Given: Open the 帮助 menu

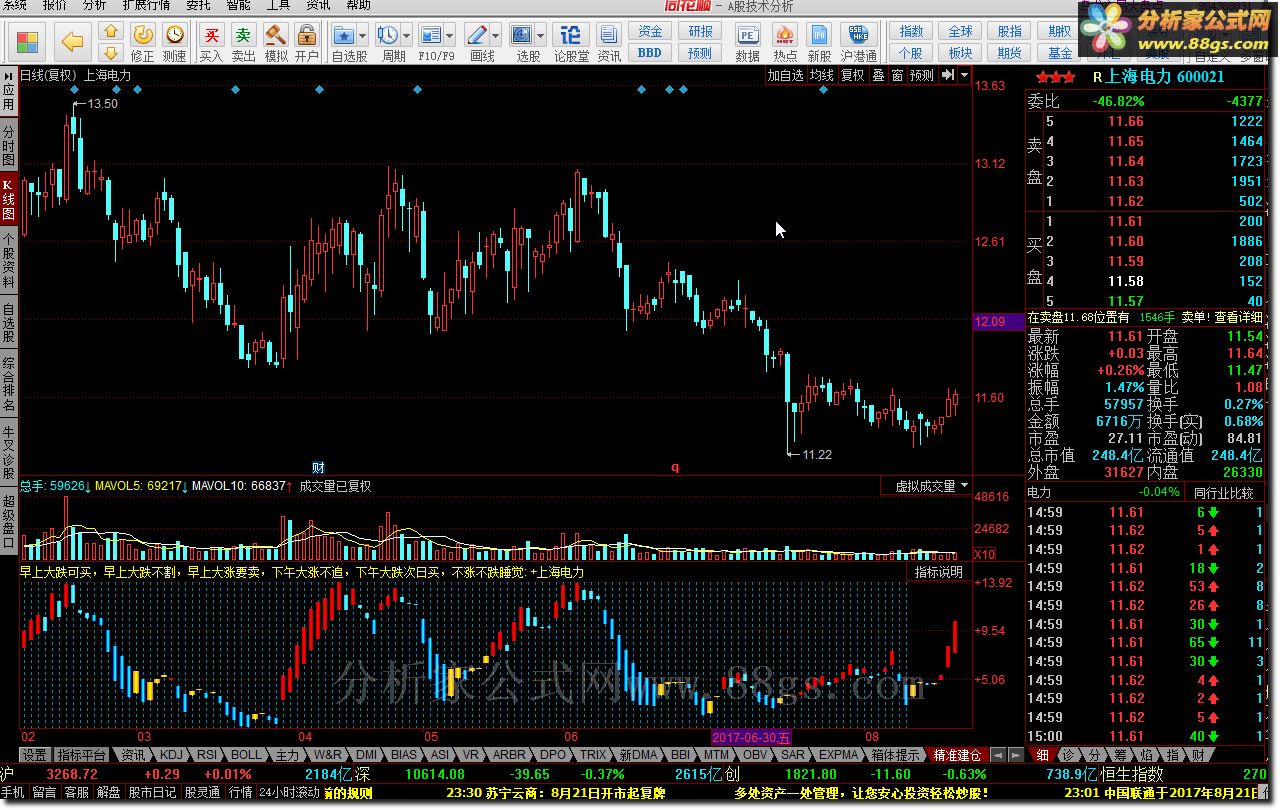Looking at the screenshot, I should 358,6.
